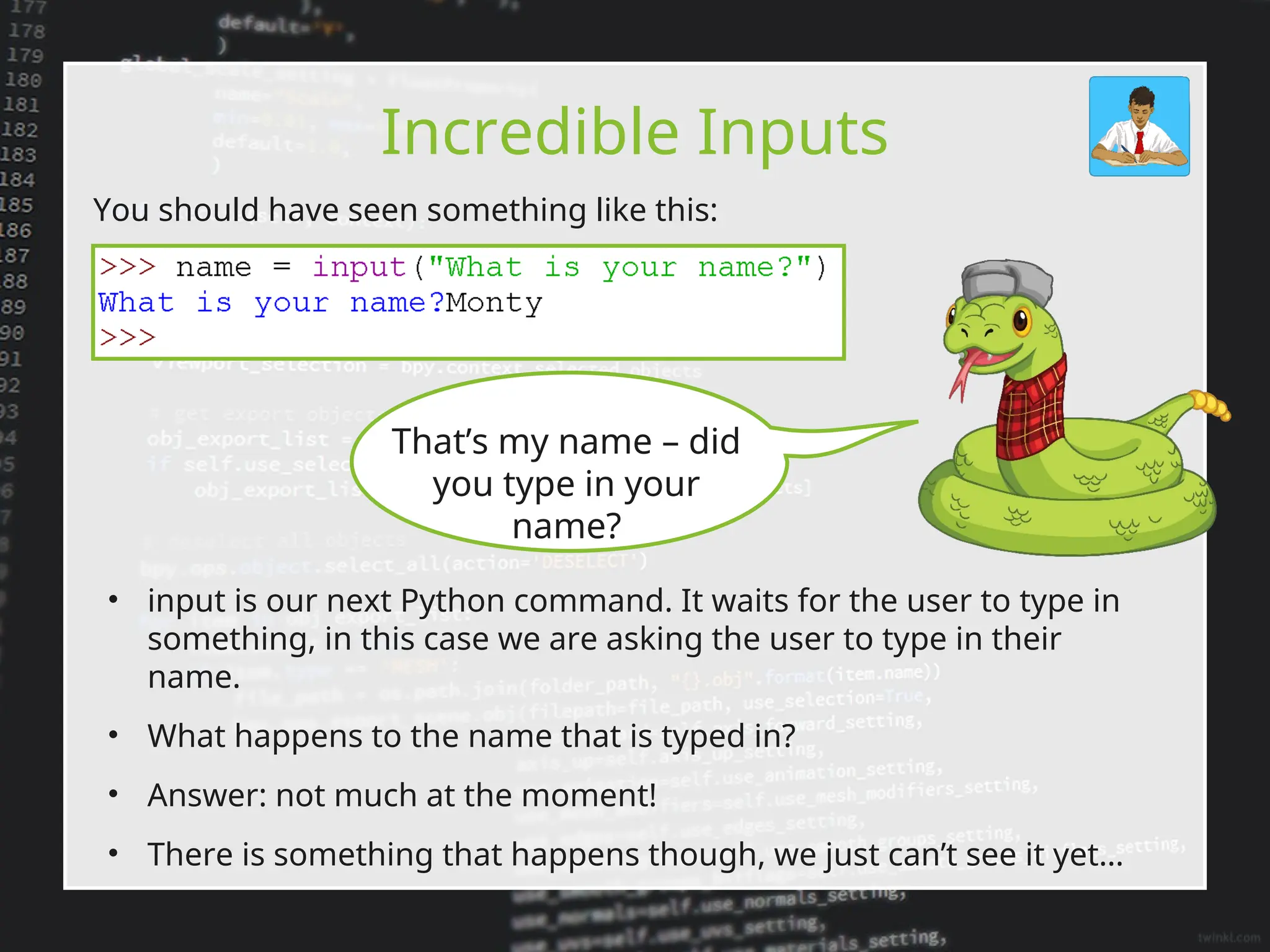Click the bullet 'input is our next Python command'
This screenshot has height=952, width=1270.
click(633, 638)
